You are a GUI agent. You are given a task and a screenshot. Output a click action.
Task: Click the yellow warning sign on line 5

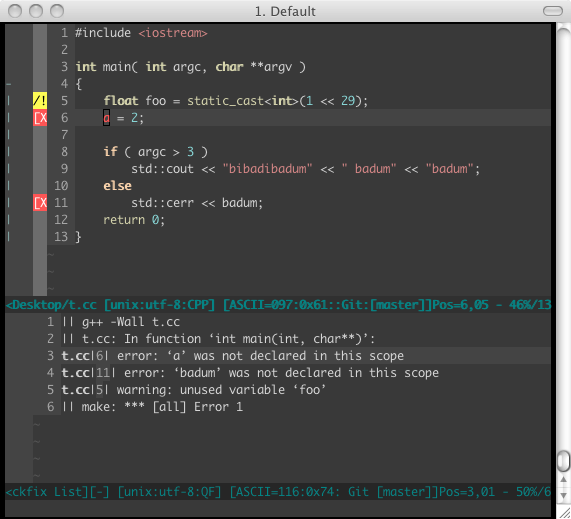[x=40, y=101]
